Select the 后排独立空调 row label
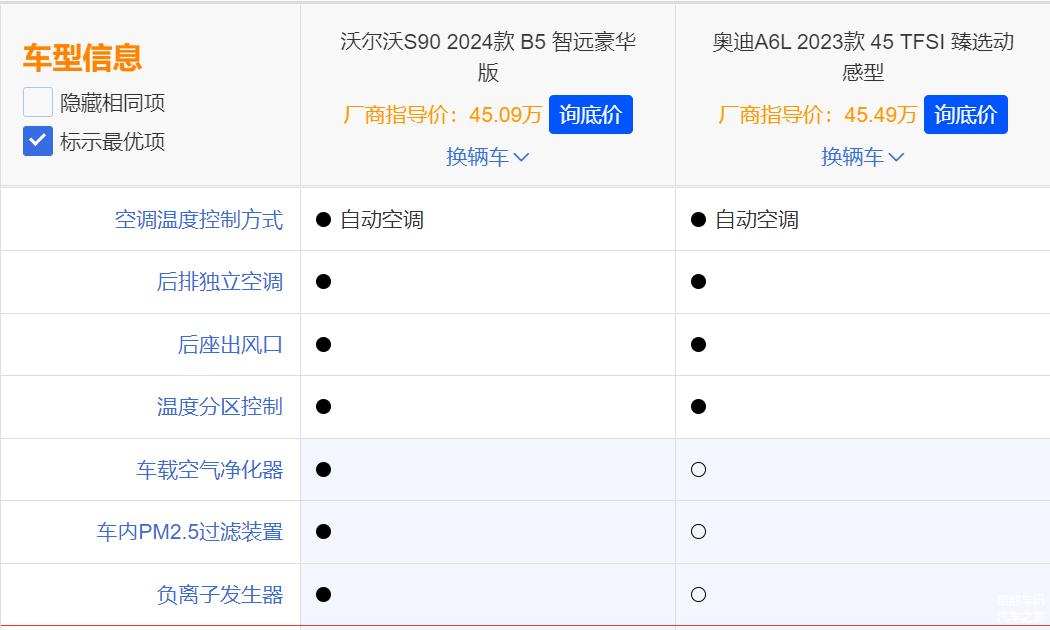The image size is (1050, 630). click(219, 282)
